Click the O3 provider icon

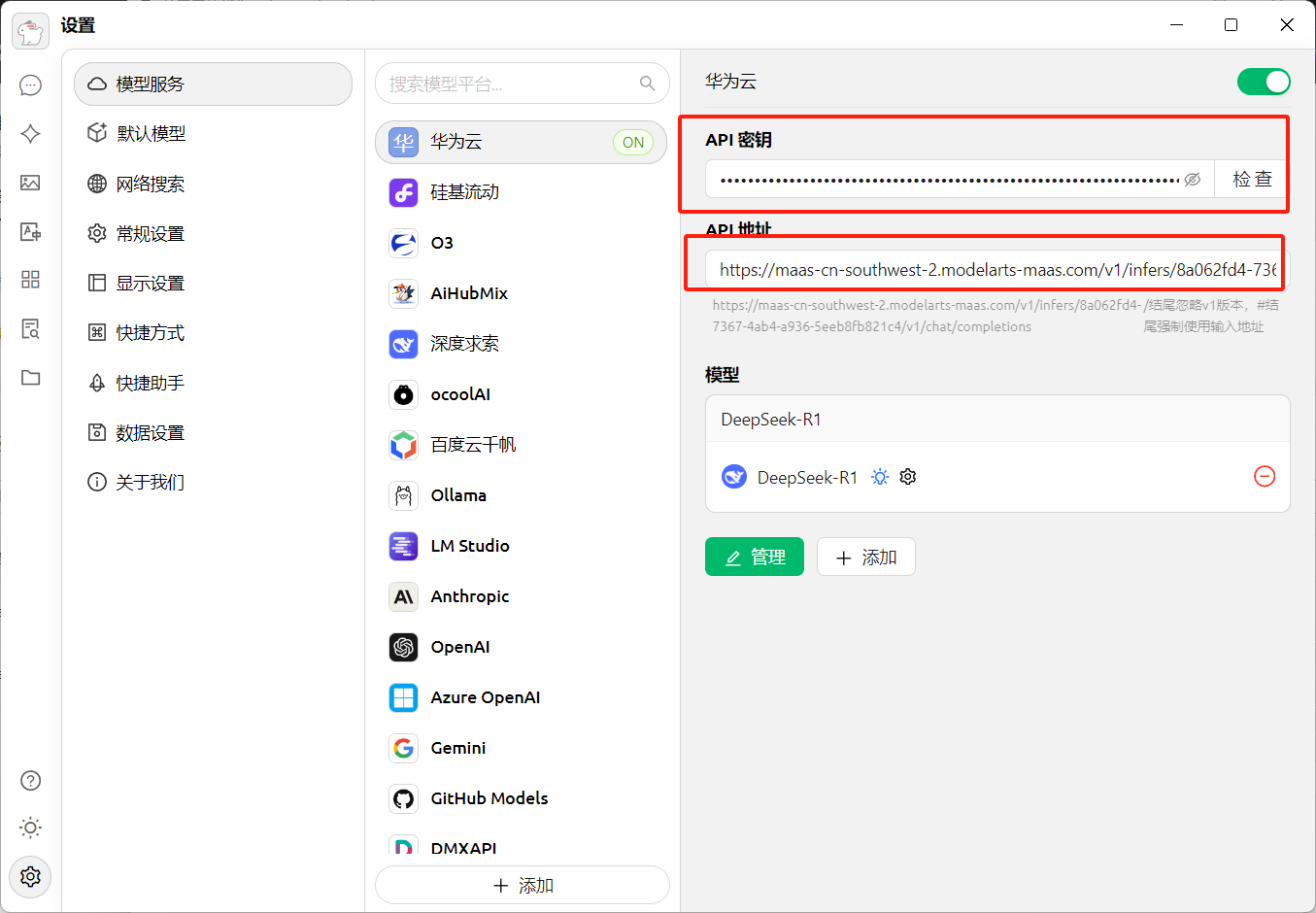pyautogui.click(x=403, y=243)
